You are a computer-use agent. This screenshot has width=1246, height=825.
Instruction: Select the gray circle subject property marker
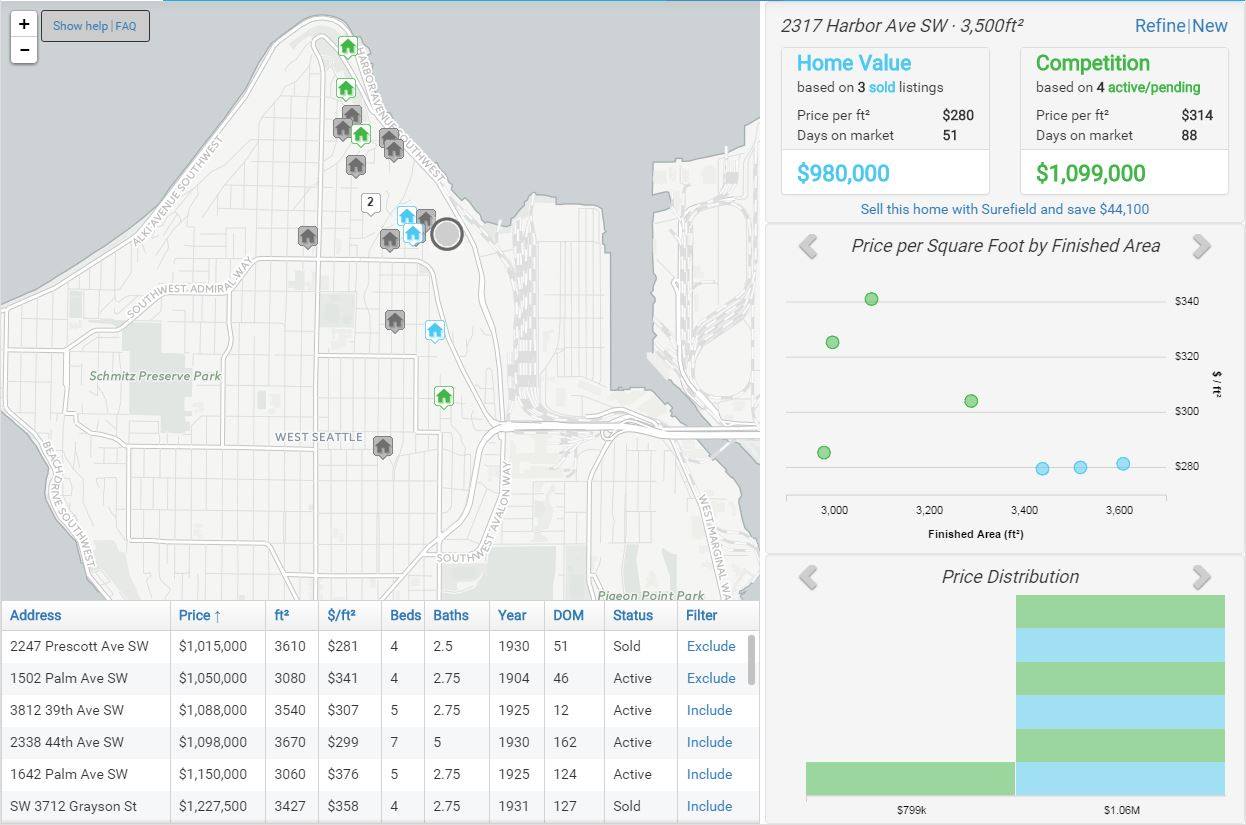[447, 234]
